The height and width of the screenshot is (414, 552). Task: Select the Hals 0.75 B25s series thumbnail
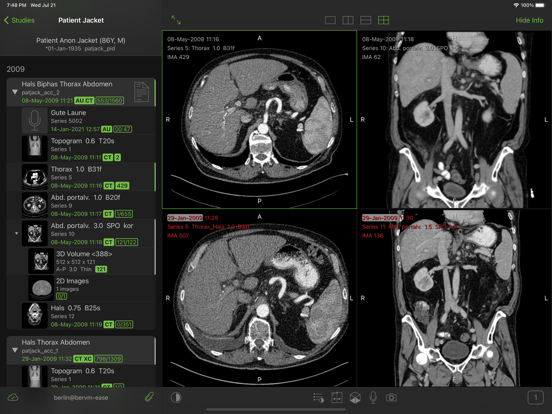(x=34, y=315)
